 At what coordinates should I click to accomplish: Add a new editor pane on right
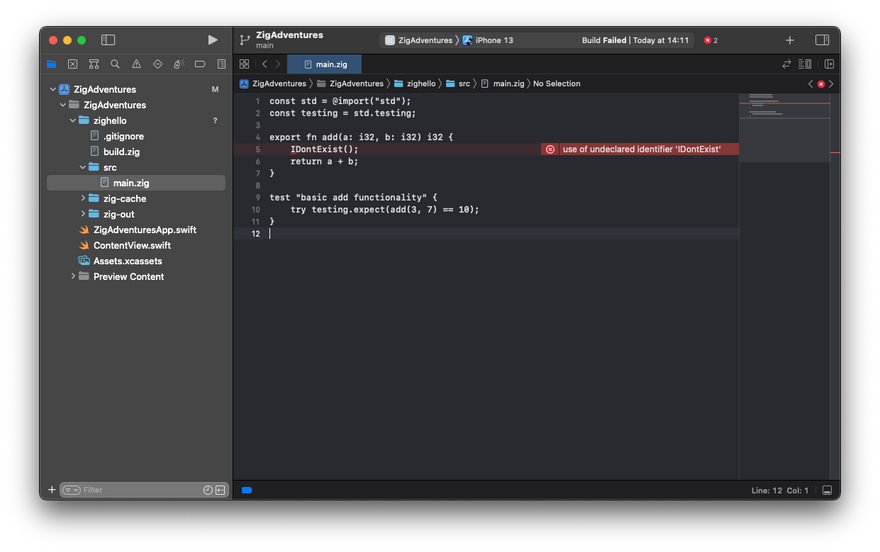tap(829, 64)
